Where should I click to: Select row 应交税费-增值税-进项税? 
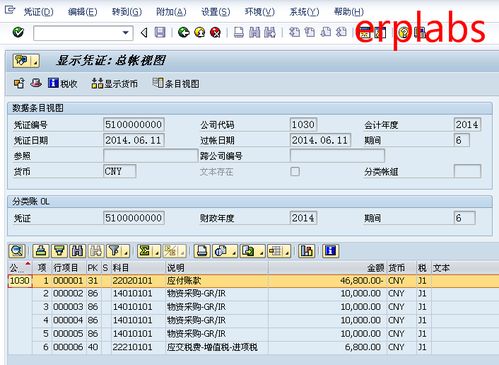(253, 347)
